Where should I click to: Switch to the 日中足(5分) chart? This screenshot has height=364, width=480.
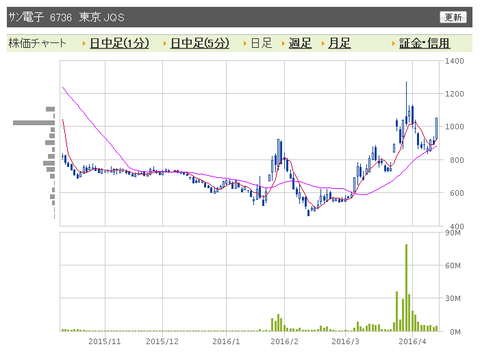200,43
